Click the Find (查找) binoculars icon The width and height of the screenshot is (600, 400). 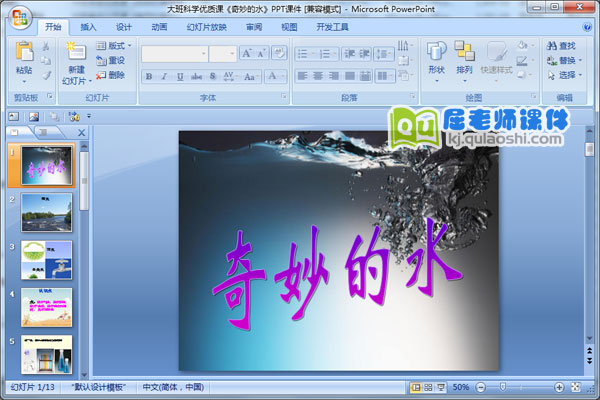click(552, 46)
